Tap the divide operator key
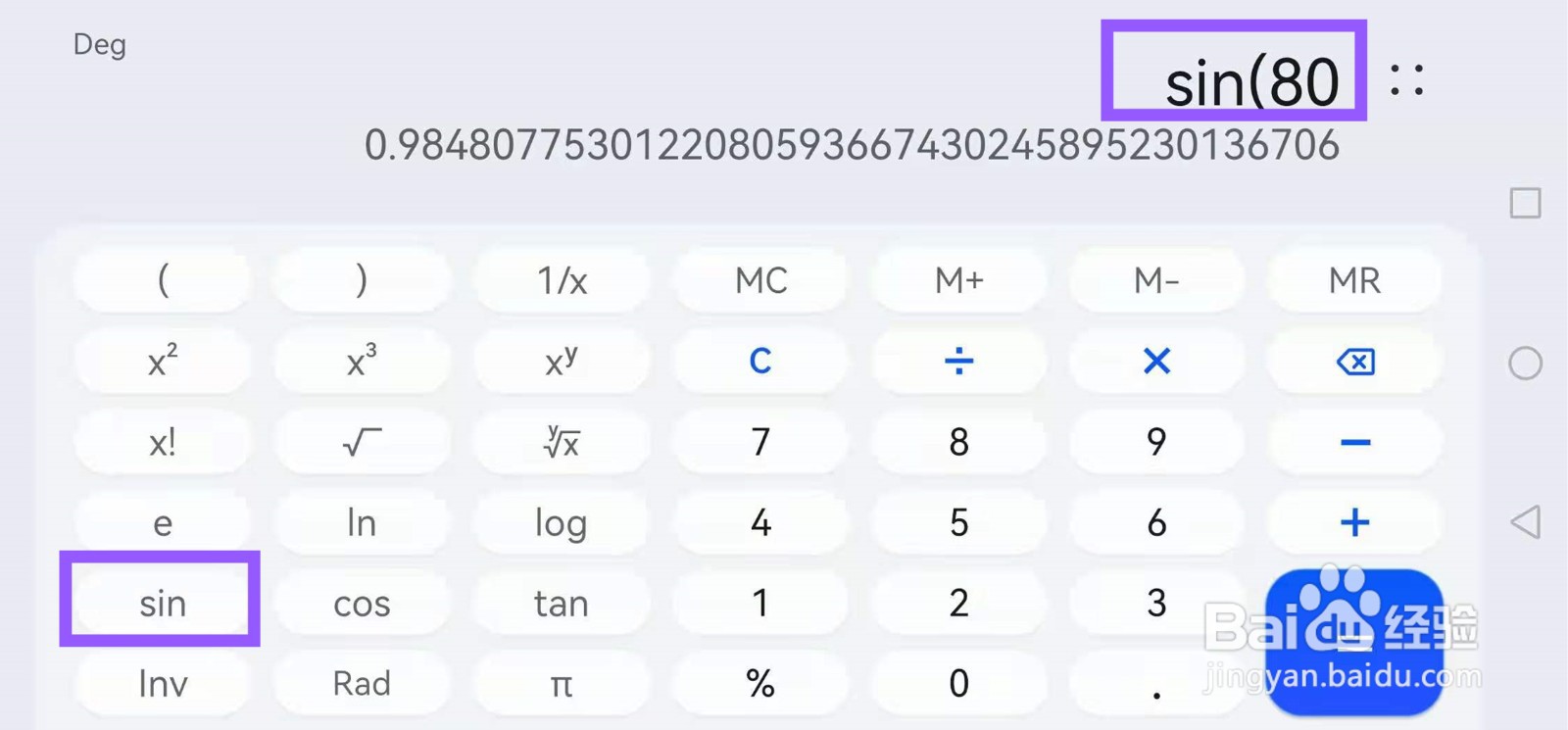Screen dimensions: 1568x730 (x=958, y=362)
